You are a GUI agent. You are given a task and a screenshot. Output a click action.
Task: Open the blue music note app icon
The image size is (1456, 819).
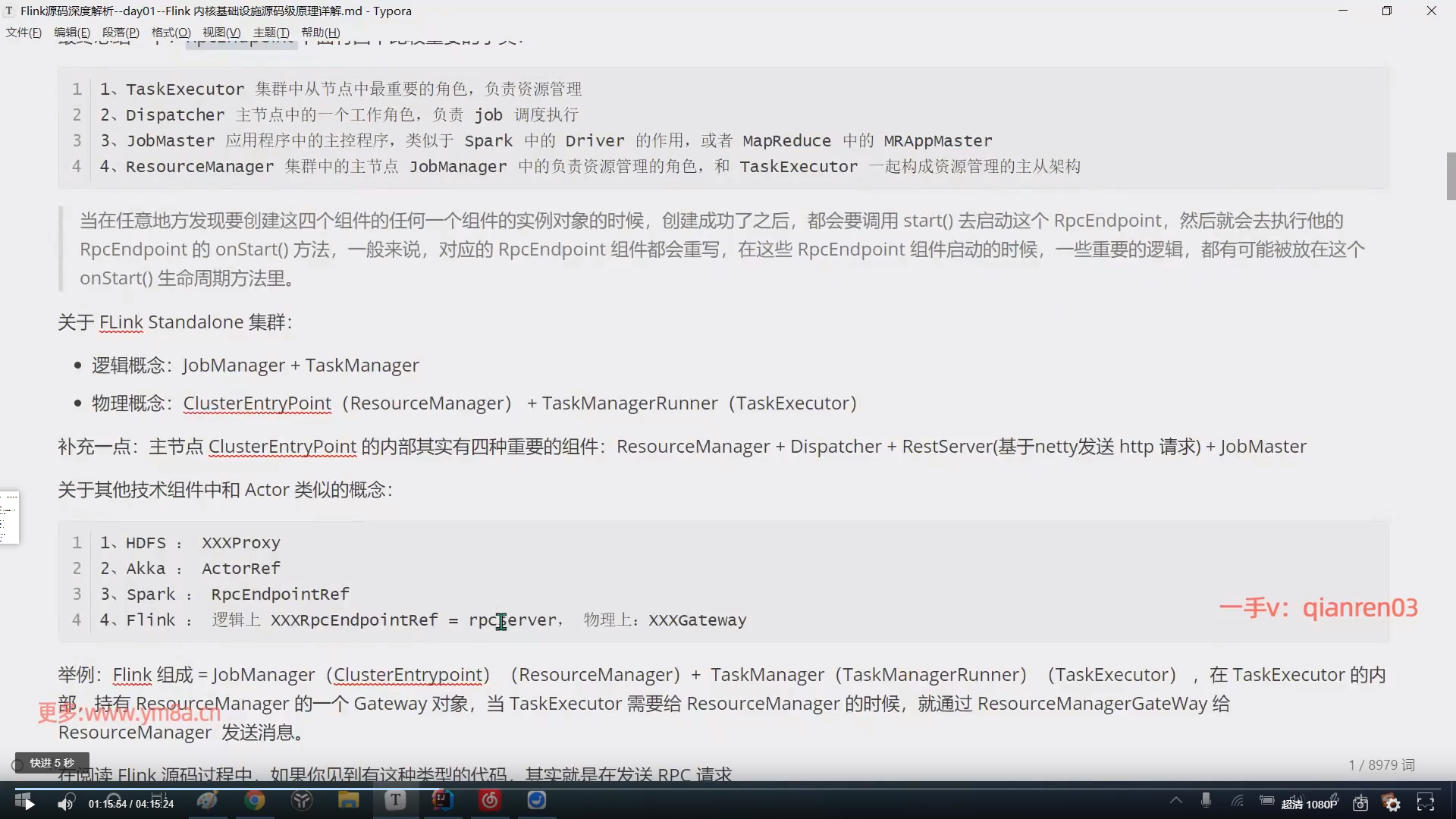coord(537,801)
